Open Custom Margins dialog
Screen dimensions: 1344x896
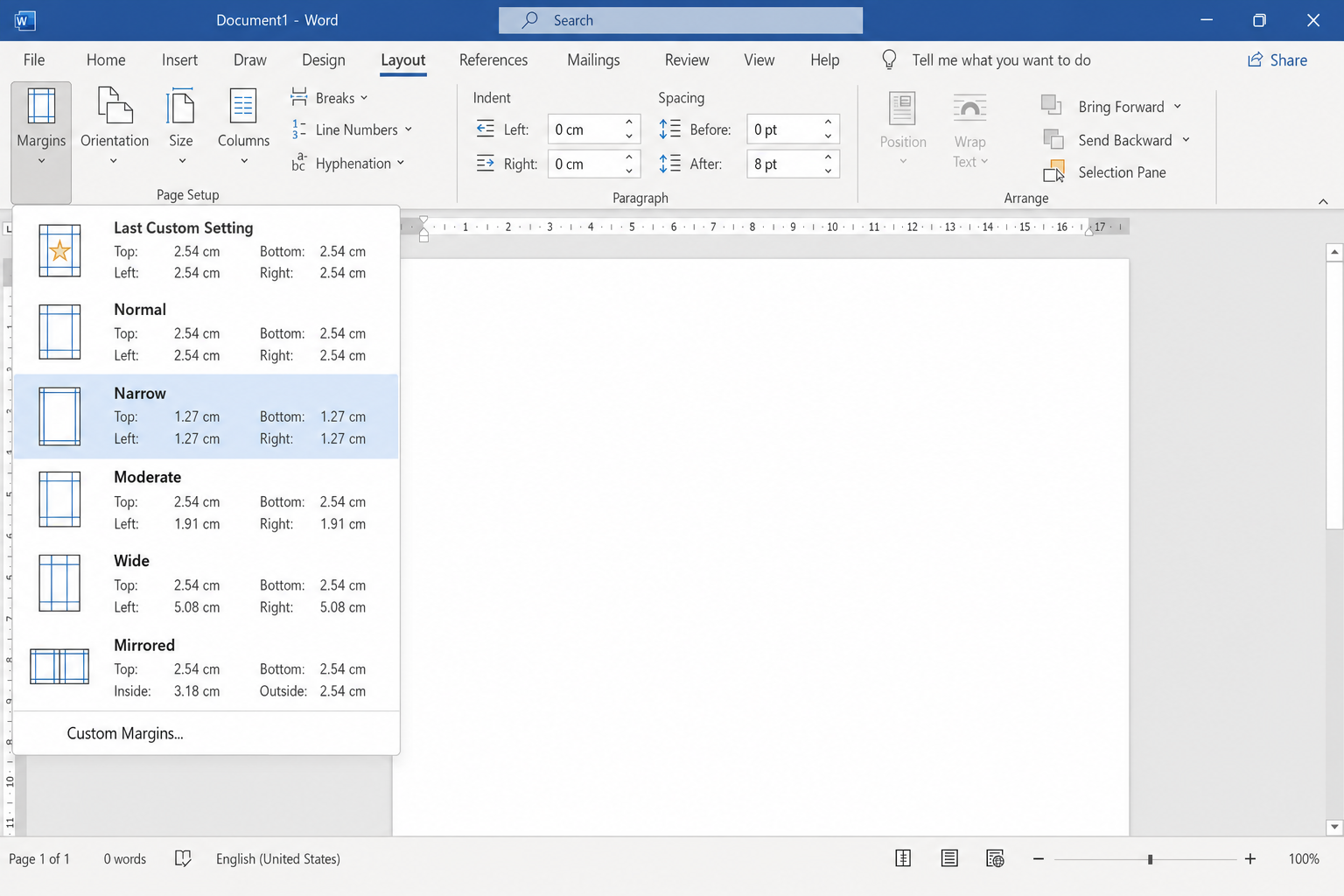125,733
